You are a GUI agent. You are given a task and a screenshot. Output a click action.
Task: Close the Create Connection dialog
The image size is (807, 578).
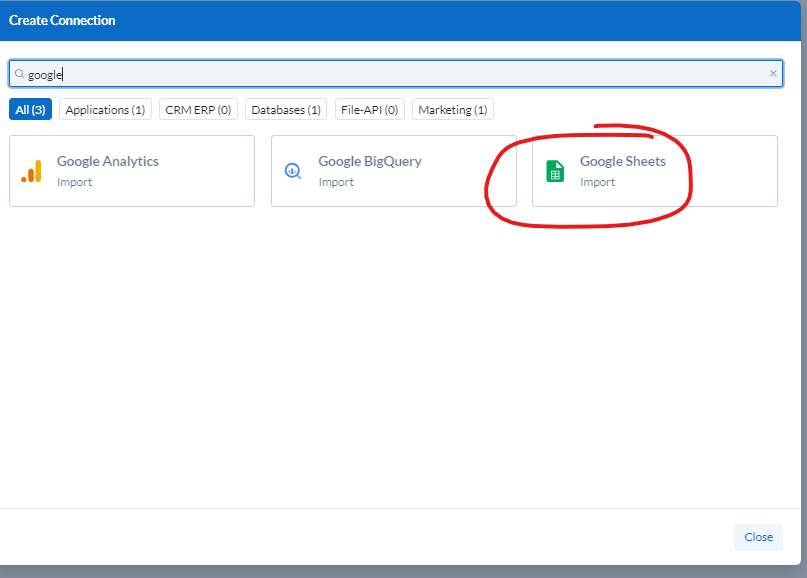pyautogui.click(x=758, y=537)
